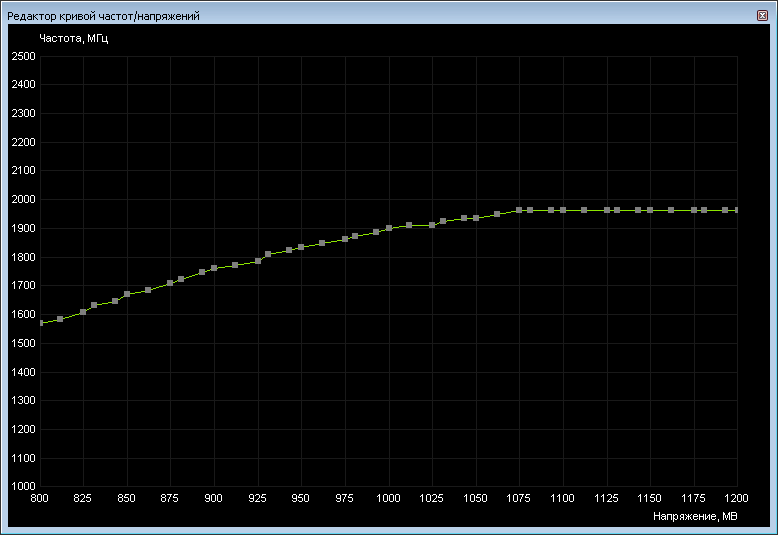778x535 pixels.
Task: Click the 1000 frequency axis value on vertical axis
Action: pos(24,486)
